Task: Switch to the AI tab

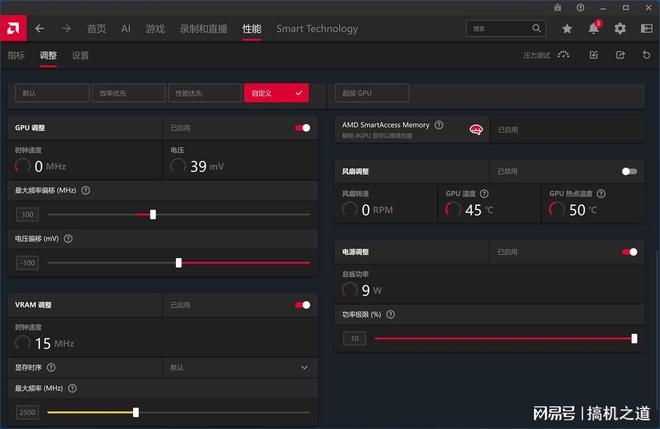Action: 126,29
